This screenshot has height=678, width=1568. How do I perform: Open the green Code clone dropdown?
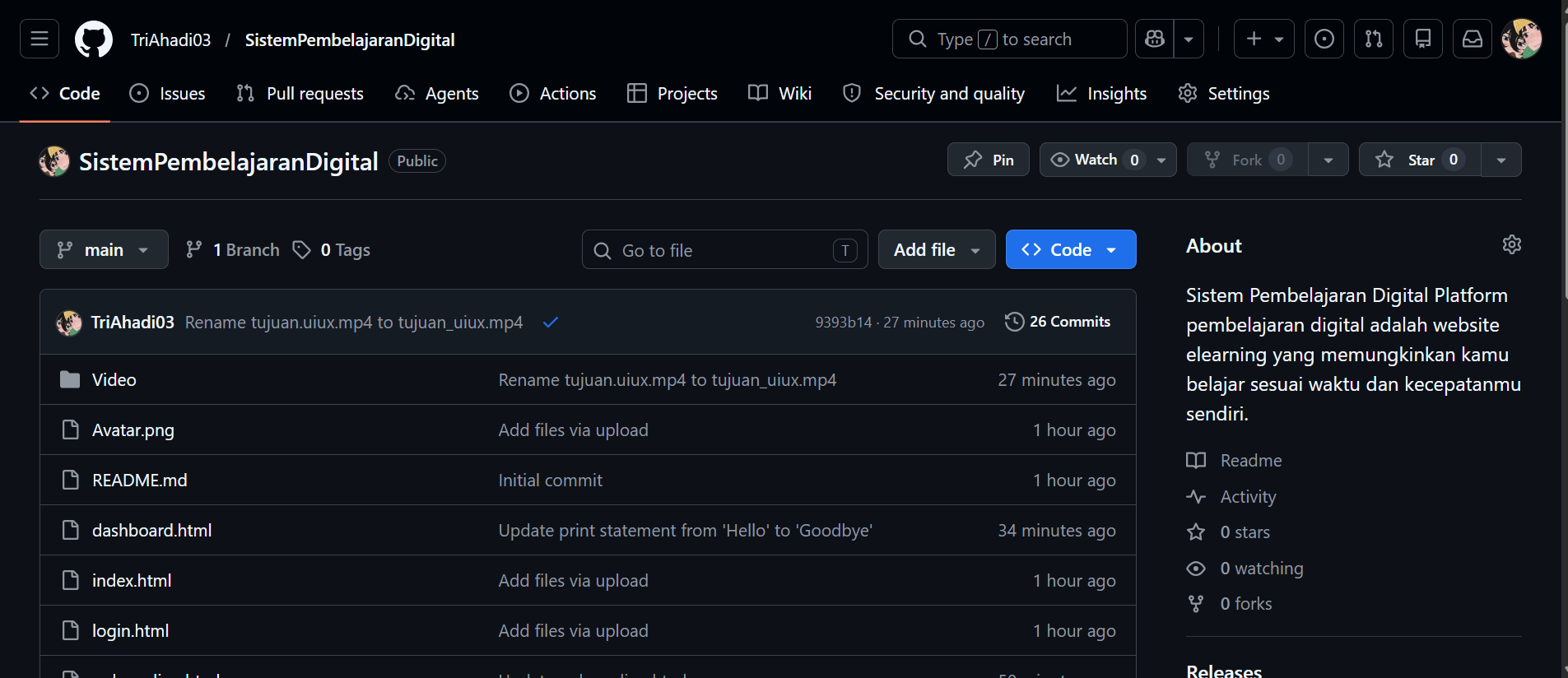[1071, 249]
